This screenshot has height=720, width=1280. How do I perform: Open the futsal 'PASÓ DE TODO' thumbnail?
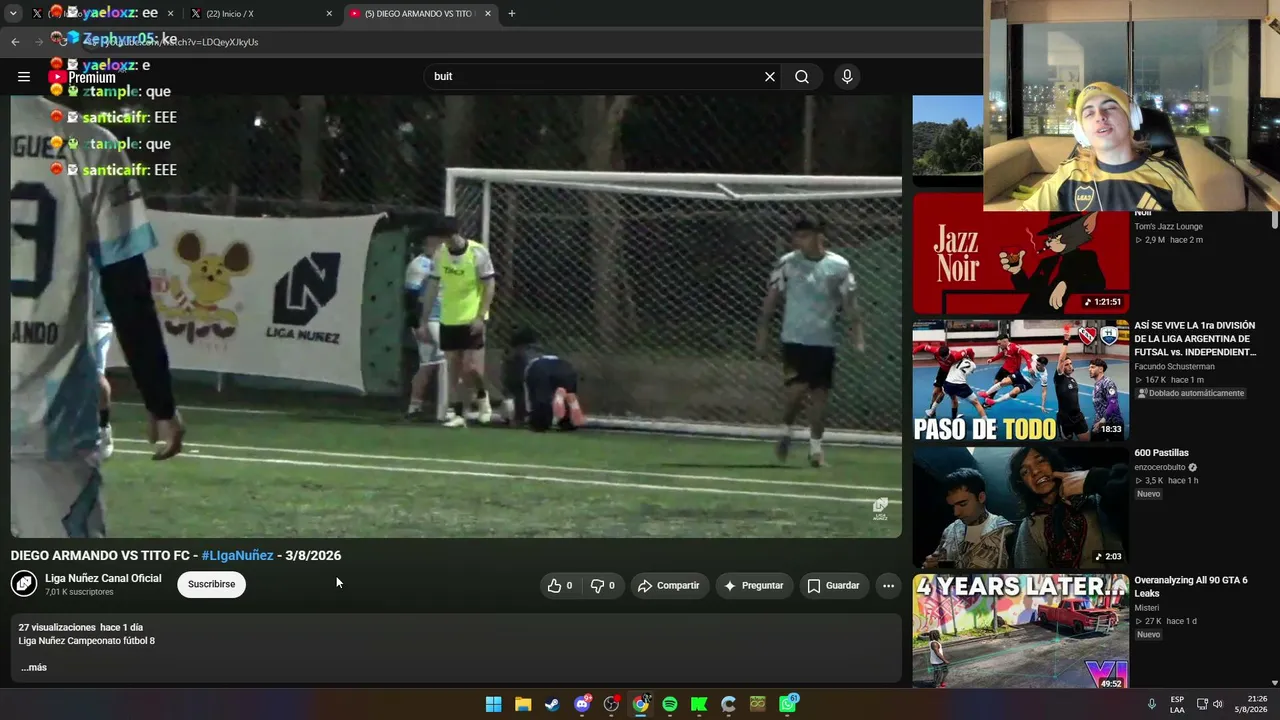[1020, 381]
